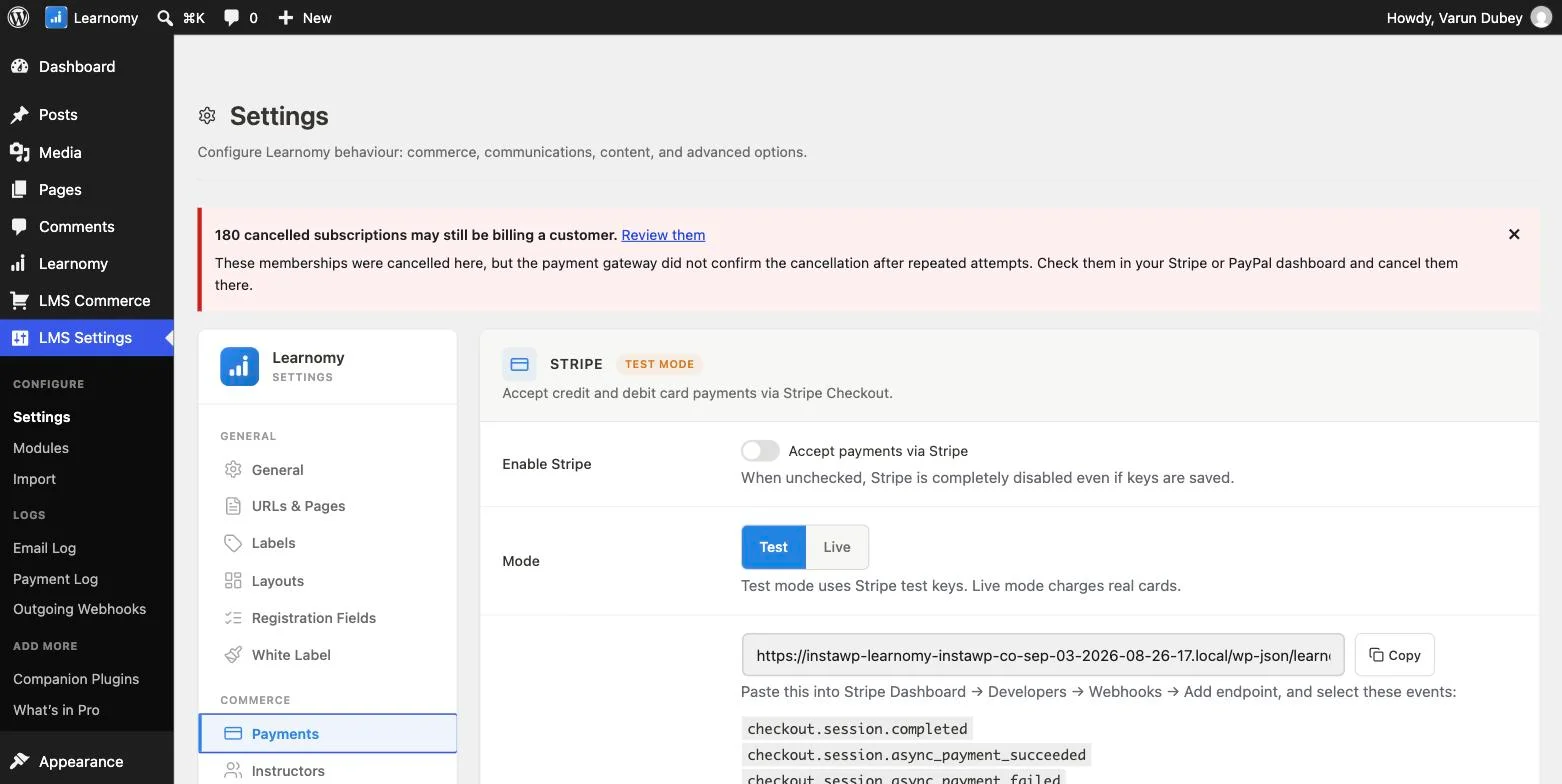The height and width of the screenshot is (784, 1562).
Task: Click the Learnomy logo in settings panel
Action: [x=239, y=366]
